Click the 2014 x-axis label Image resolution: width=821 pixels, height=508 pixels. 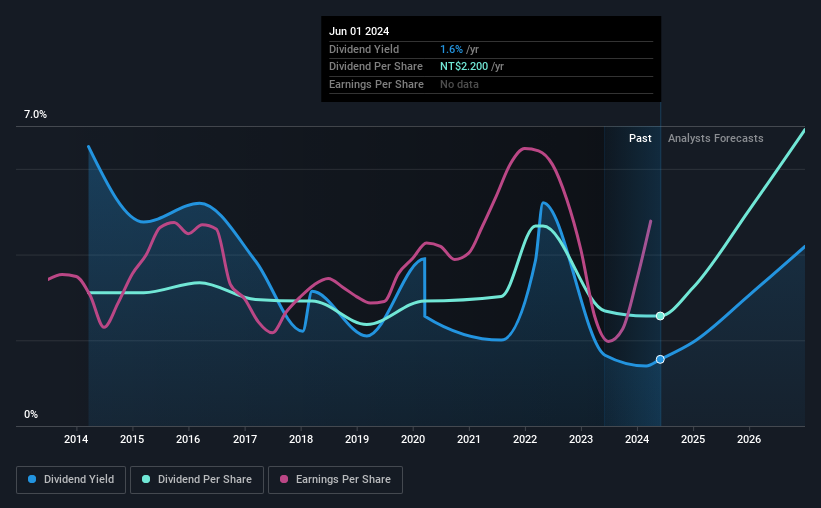click(76, 439)
